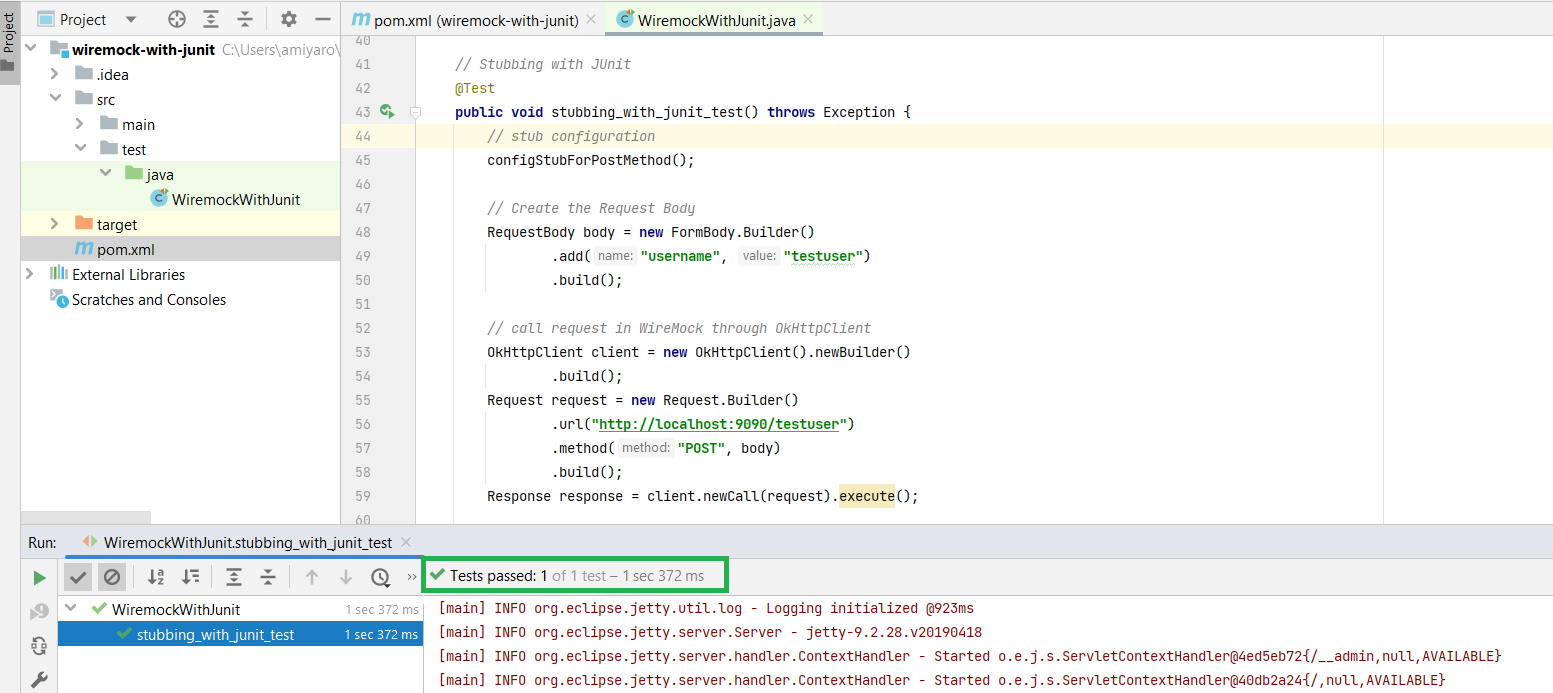Select pom.xml in the project tree

[x=125, y=249]
